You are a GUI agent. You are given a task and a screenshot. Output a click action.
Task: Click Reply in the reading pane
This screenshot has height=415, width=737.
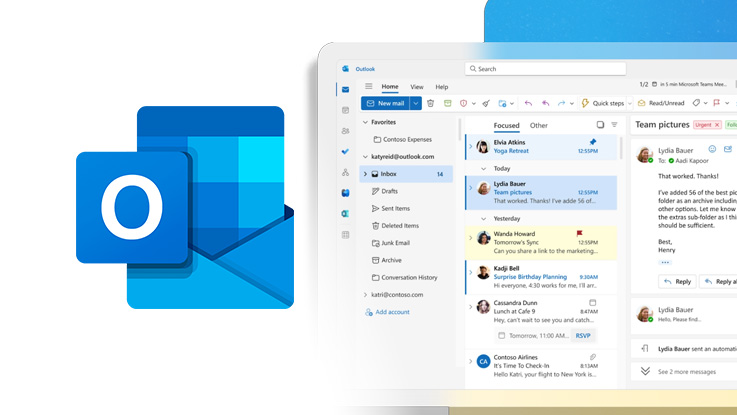point(677,282)
